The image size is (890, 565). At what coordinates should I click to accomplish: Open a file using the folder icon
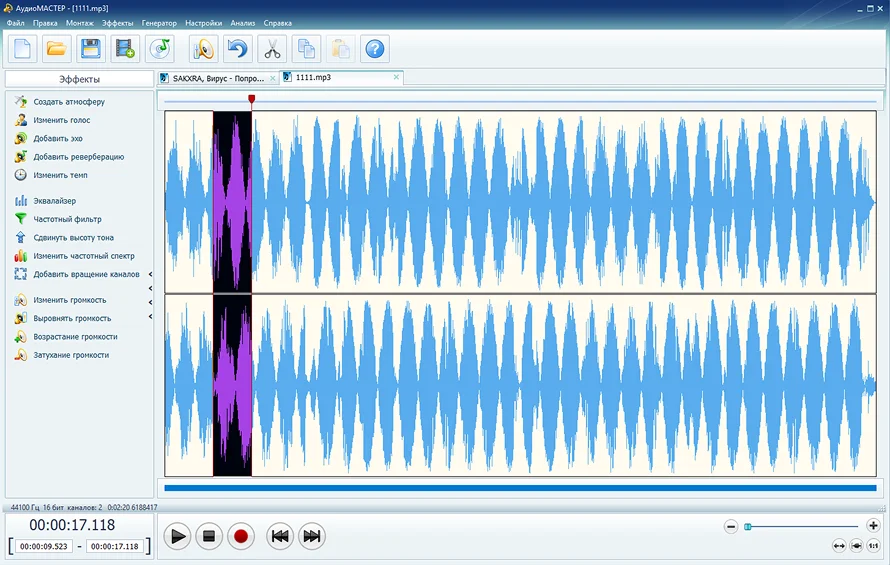coord(56,48)
